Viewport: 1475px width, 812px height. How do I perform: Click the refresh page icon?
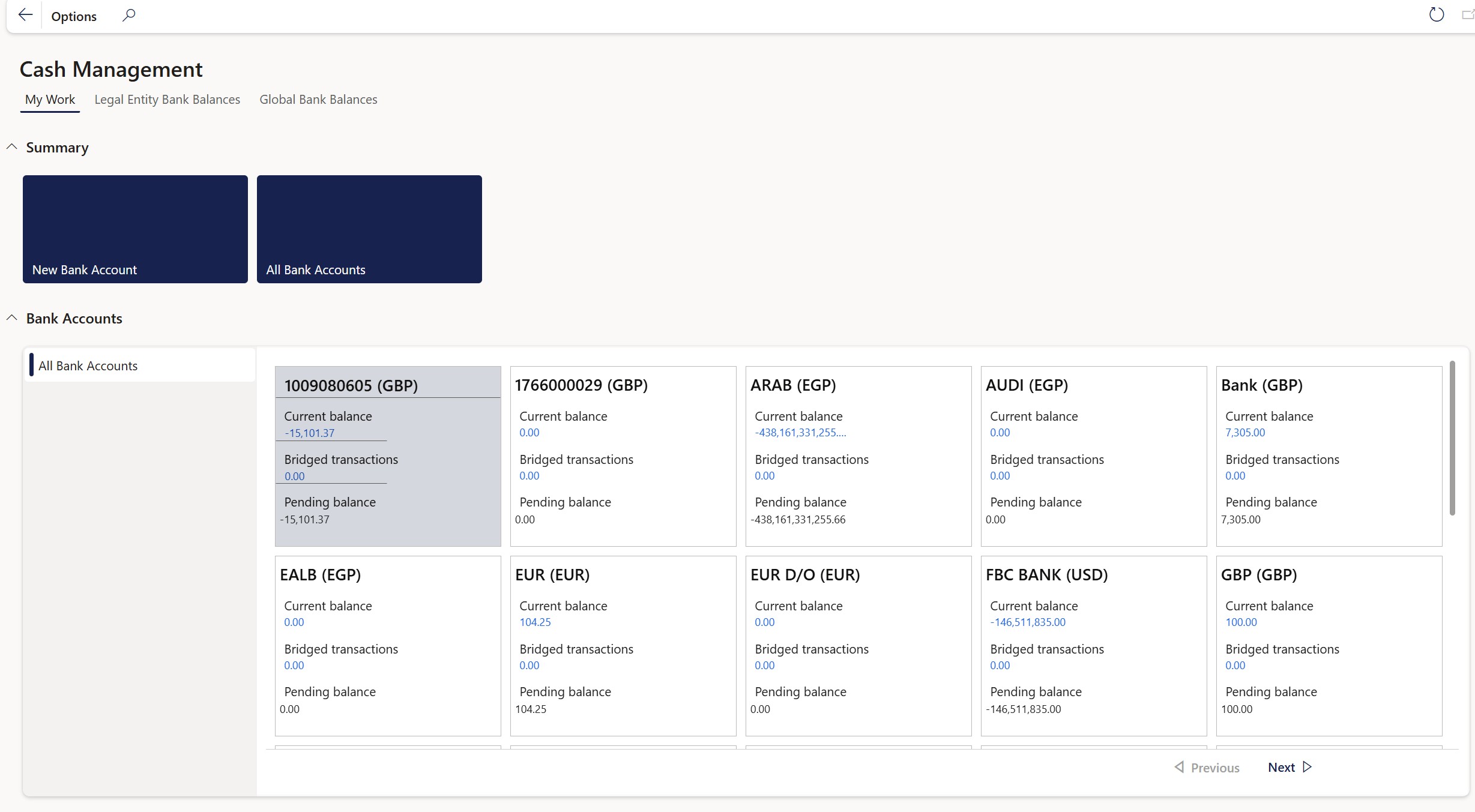pos(1436,14)
